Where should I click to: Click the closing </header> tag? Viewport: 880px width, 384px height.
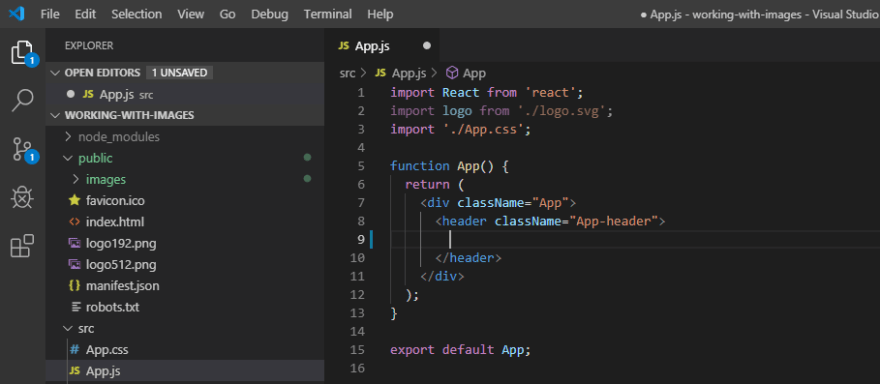468,258
